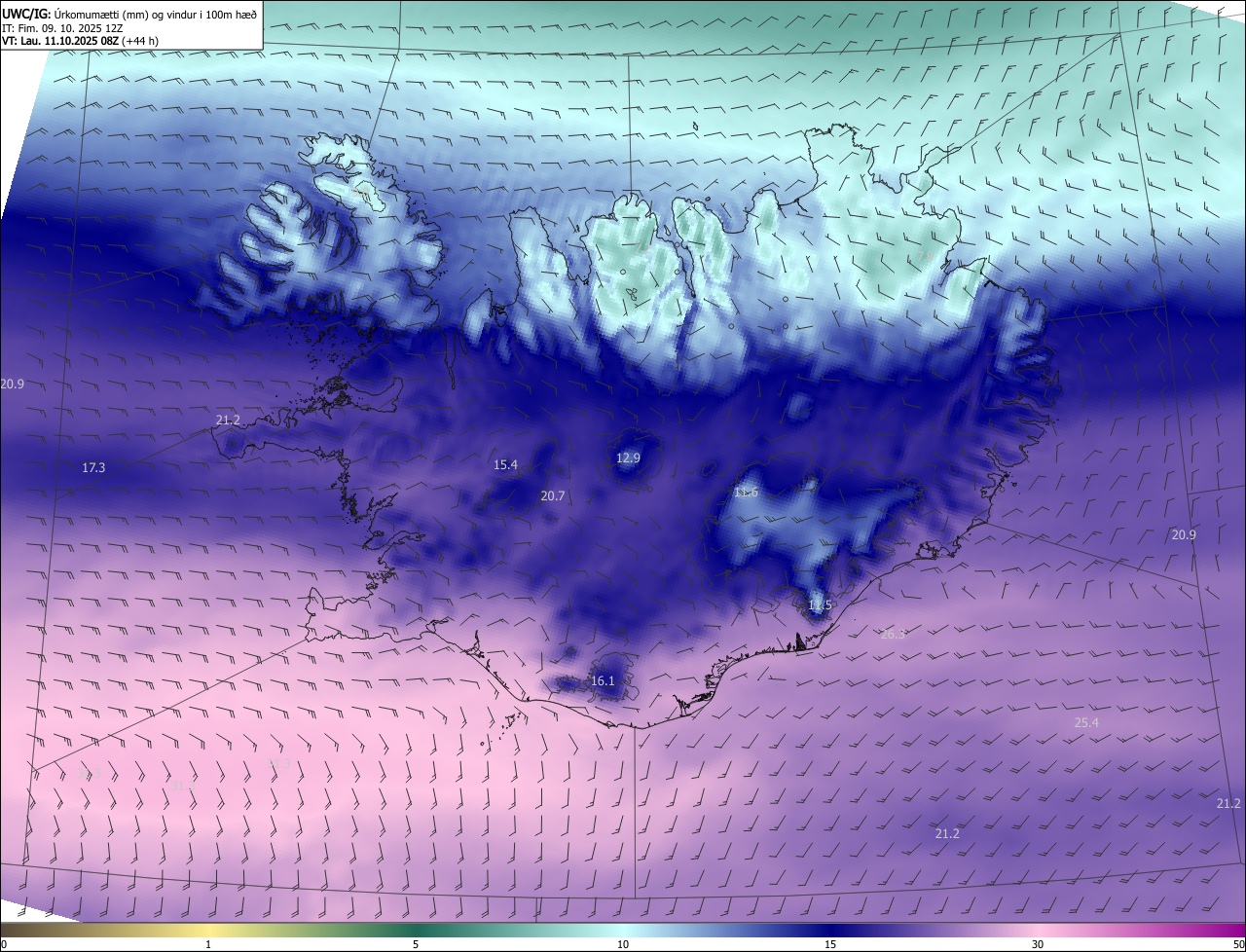
Task: Click the 30 tick on the color scale
Action: tap(1038, 944)
